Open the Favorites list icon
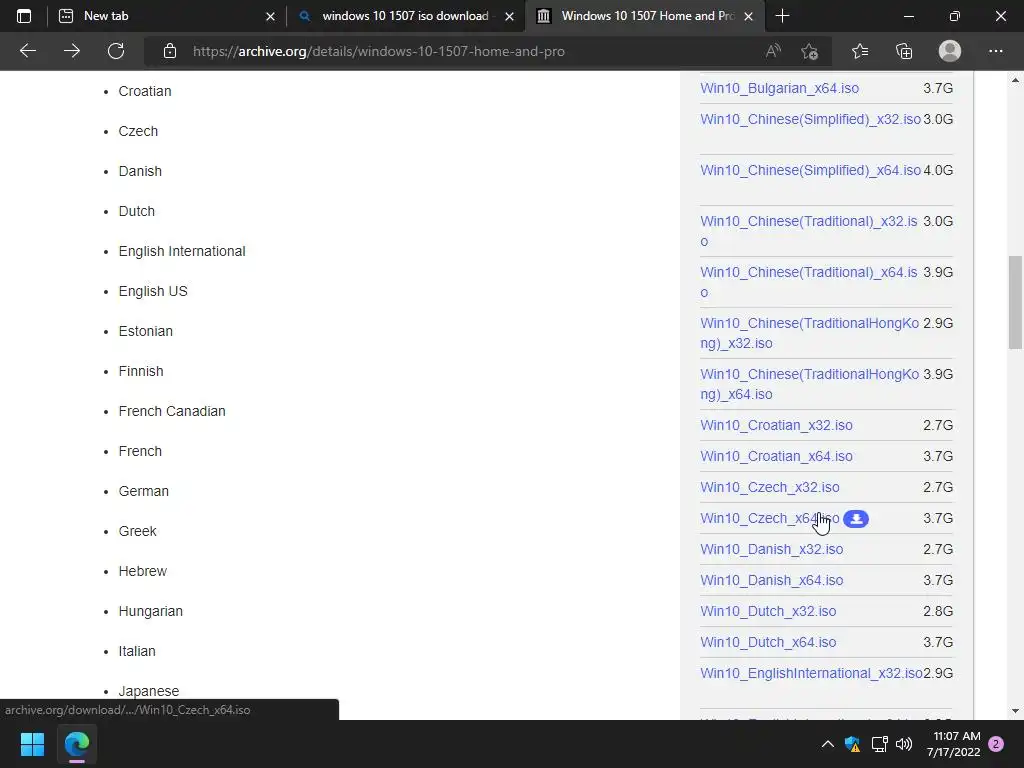 click(860, 51)
